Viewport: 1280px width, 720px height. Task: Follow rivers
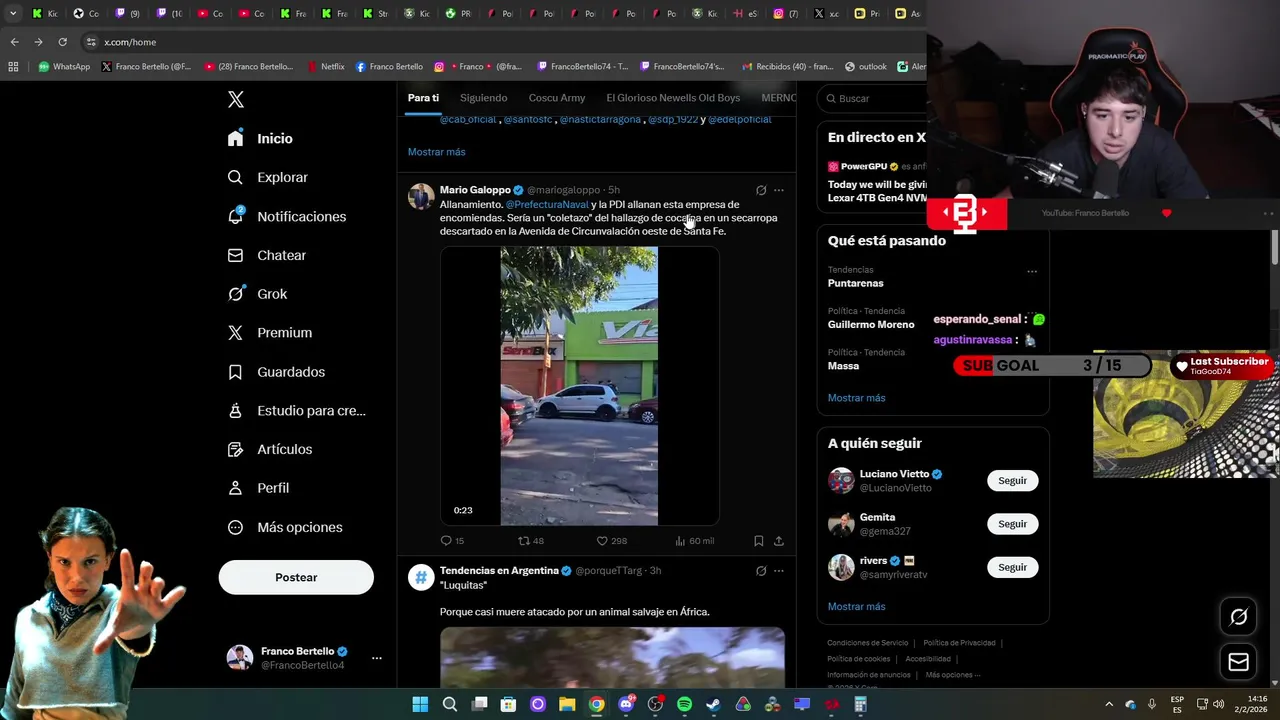click(x=1012, y=567)
